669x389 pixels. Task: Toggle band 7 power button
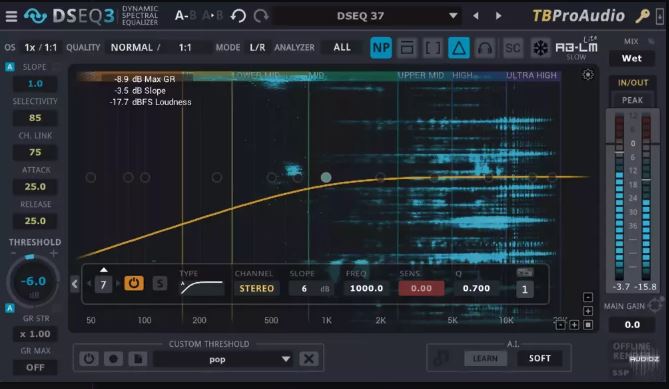pos(134,283)
